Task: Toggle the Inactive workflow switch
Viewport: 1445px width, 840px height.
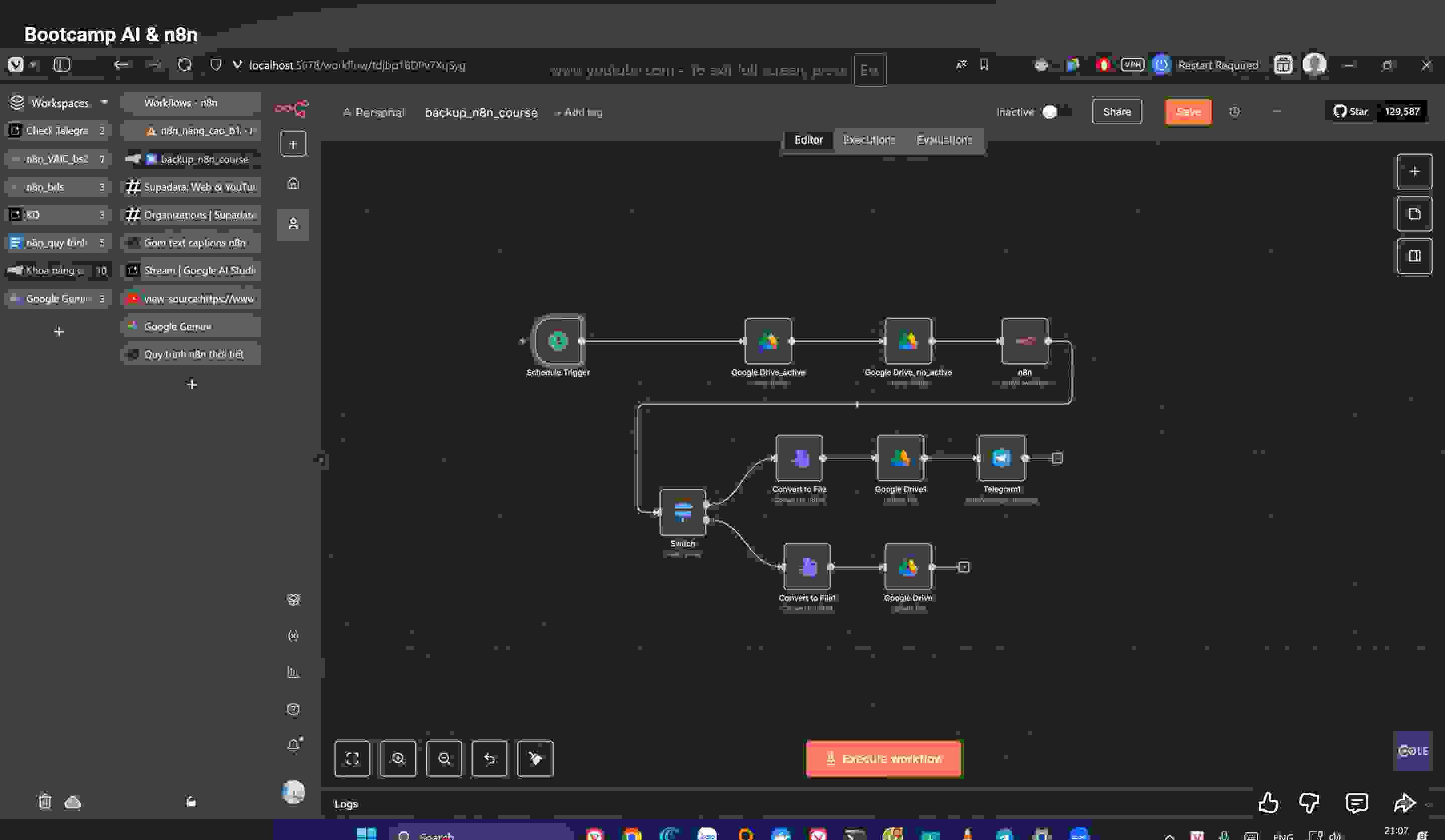Action: (x=1056, y=112)
